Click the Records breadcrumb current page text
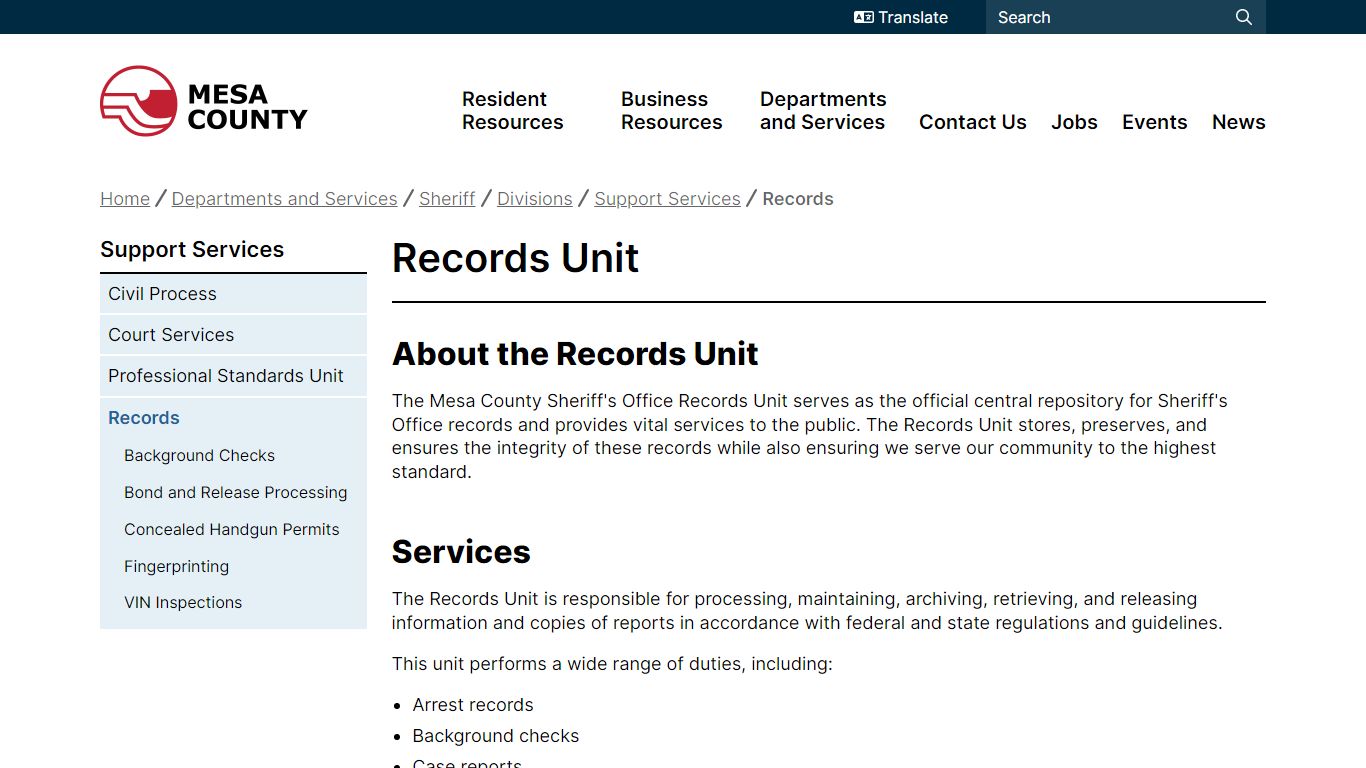The width and height of the screenshot is (1366, 768). (x=798, y=199)
